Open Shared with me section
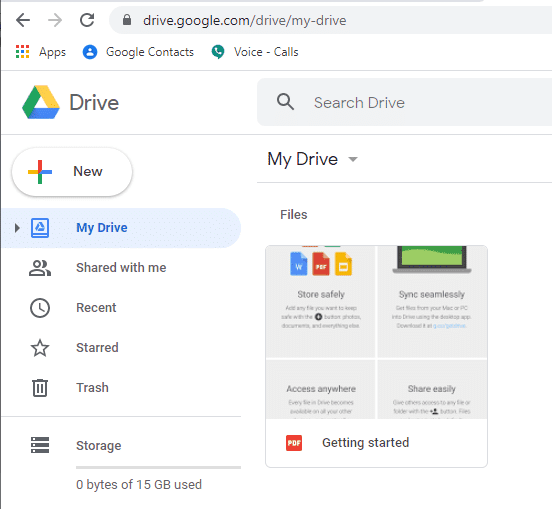Screen dimensions: 552x509 [x=121, y=268]
